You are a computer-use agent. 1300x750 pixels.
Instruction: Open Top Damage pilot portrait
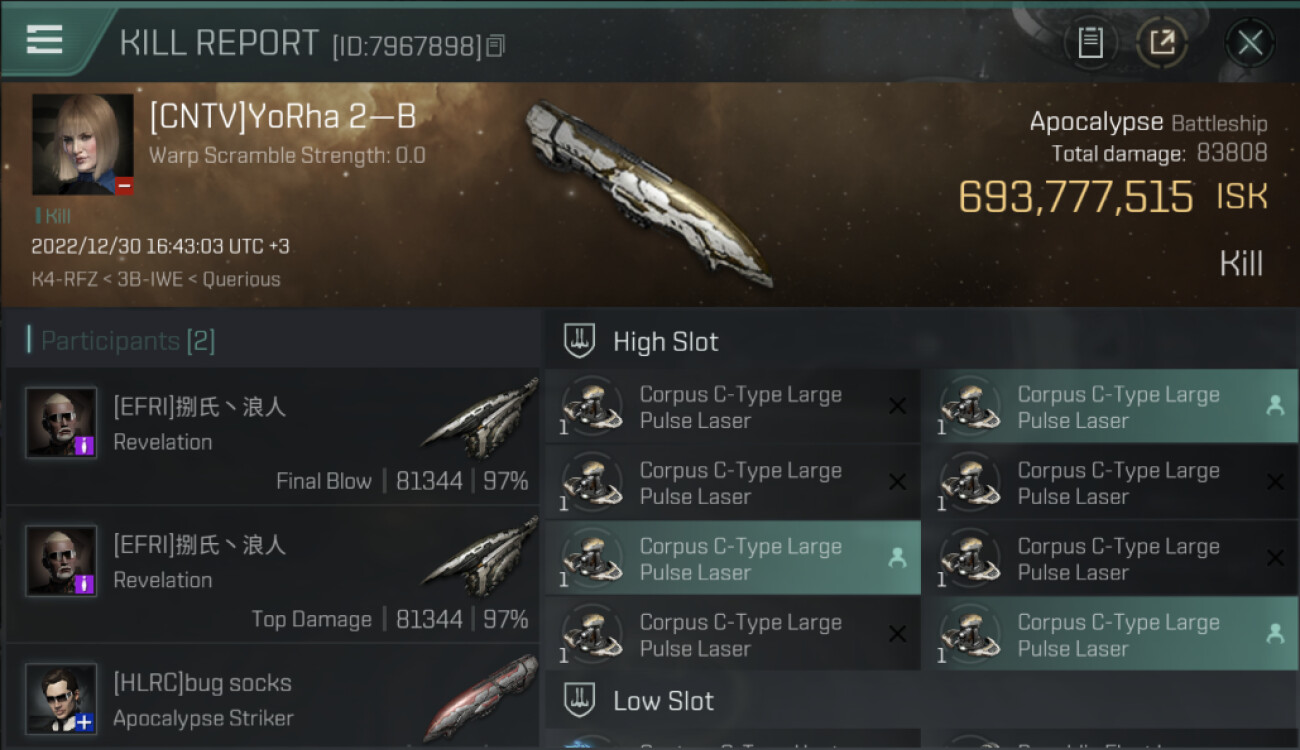[x=61, y=560]
